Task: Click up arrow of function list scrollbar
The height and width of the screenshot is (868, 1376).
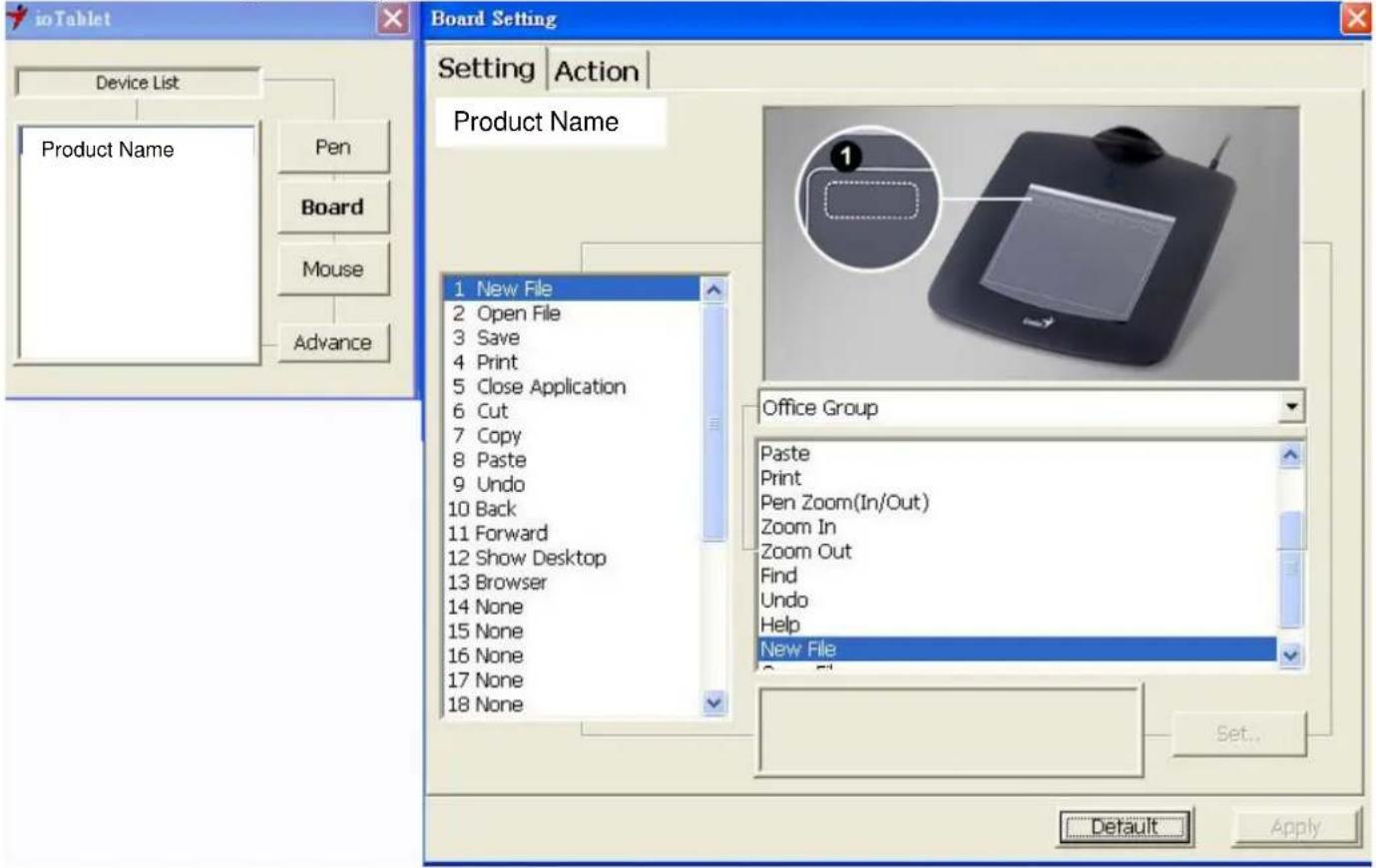Action: pos(1290,455)
